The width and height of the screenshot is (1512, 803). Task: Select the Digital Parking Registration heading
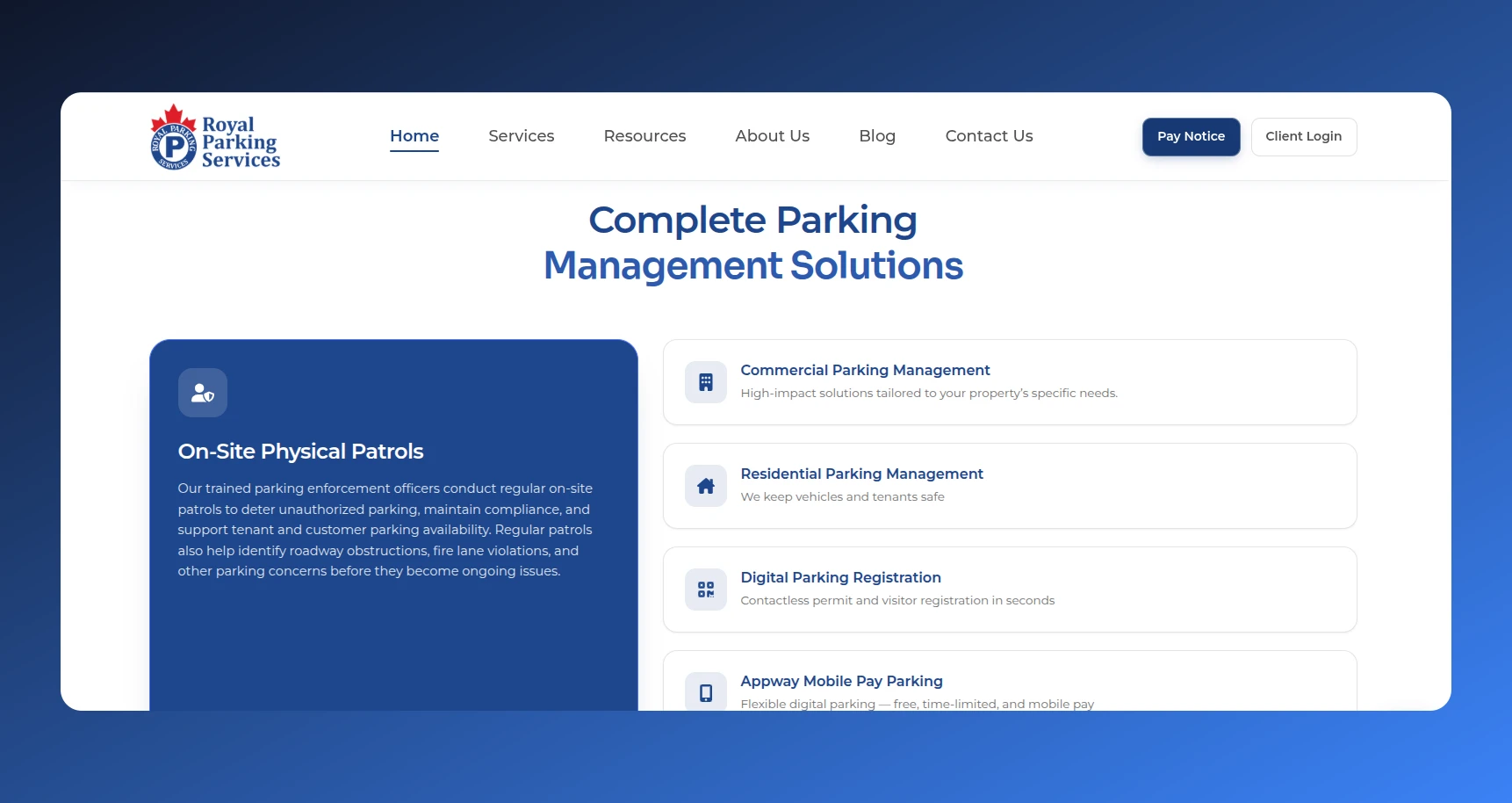pos(840,578)
